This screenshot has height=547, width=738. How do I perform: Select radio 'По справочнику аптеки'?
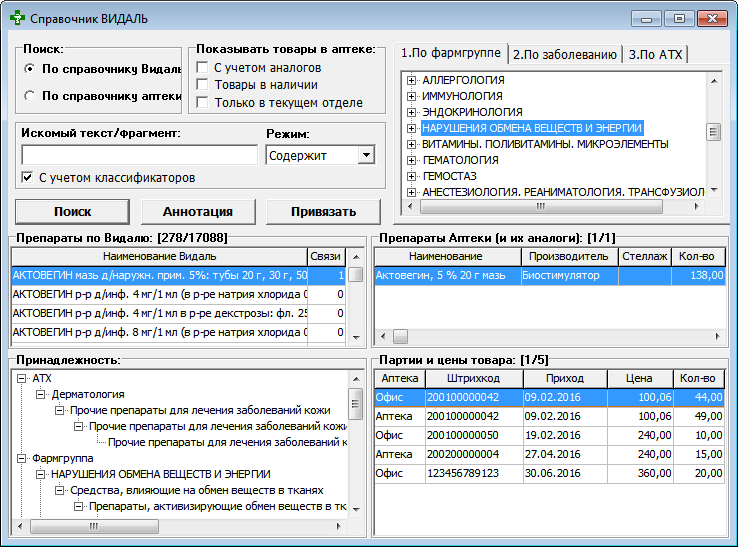29,96
